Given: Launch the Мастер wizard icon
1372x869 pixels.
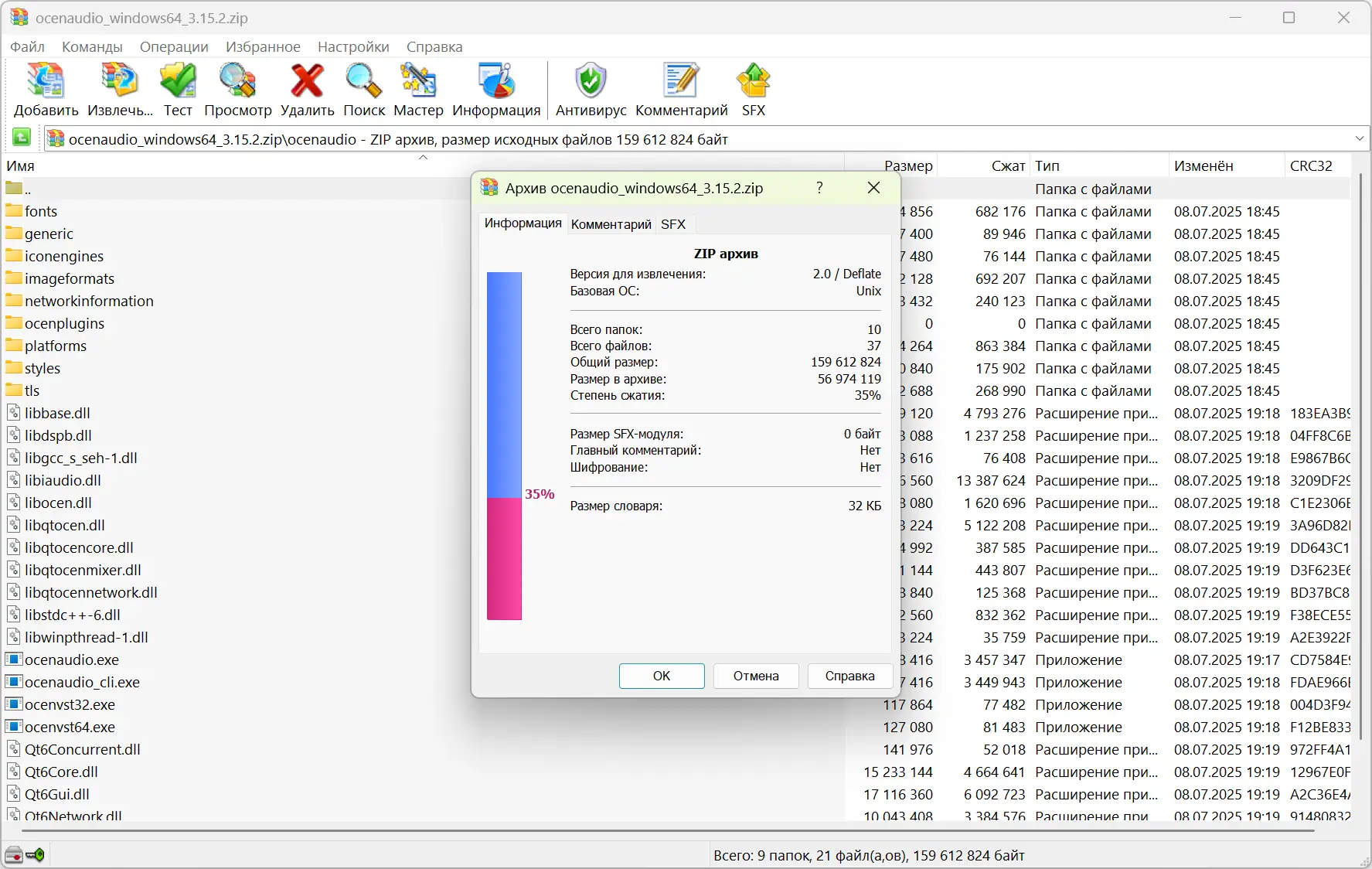Looking at the screenshot, I should 418,82.
